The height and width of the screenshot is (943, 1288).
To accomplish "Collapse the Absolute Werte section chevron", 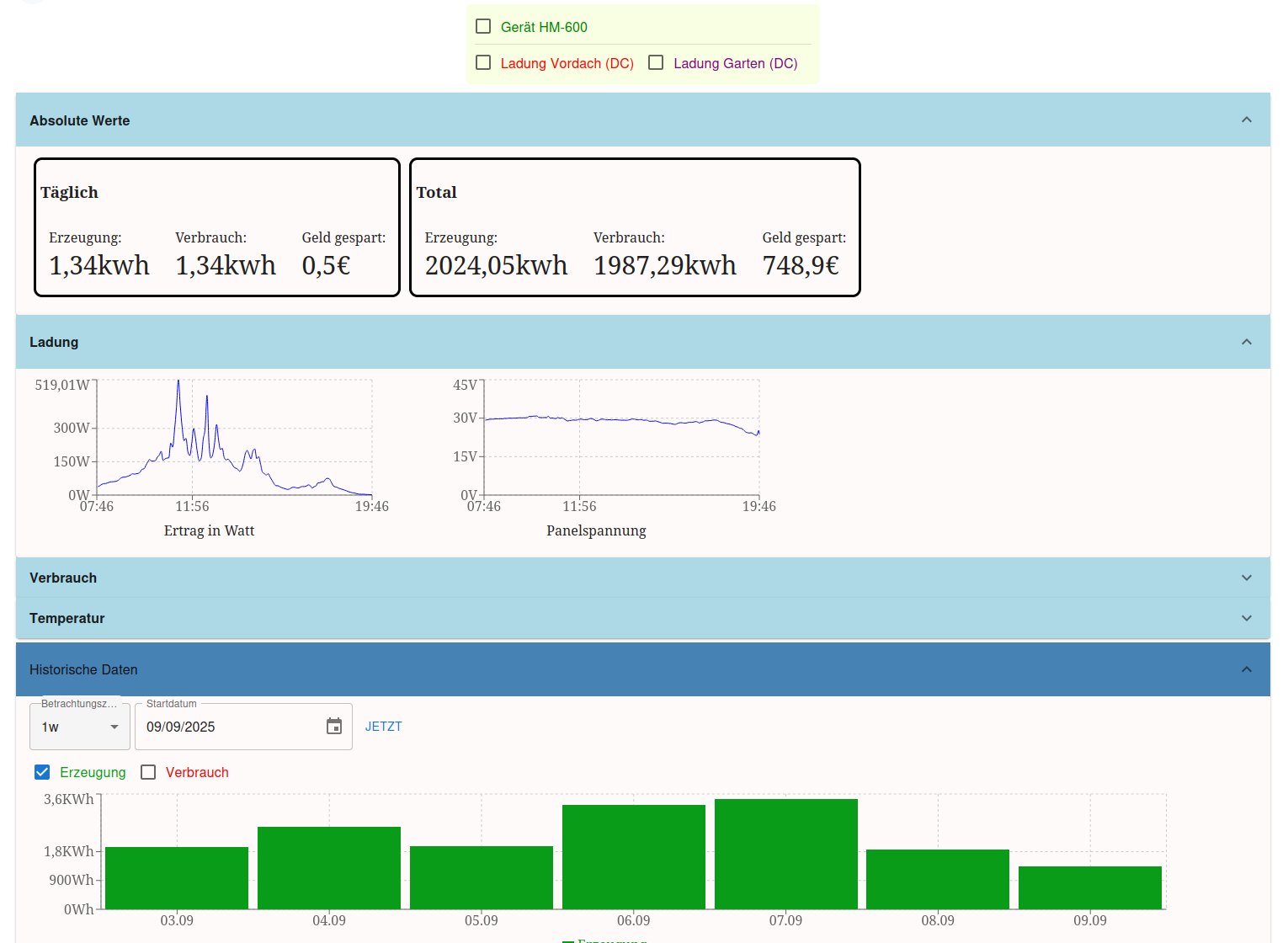I will click(1247, 120).
